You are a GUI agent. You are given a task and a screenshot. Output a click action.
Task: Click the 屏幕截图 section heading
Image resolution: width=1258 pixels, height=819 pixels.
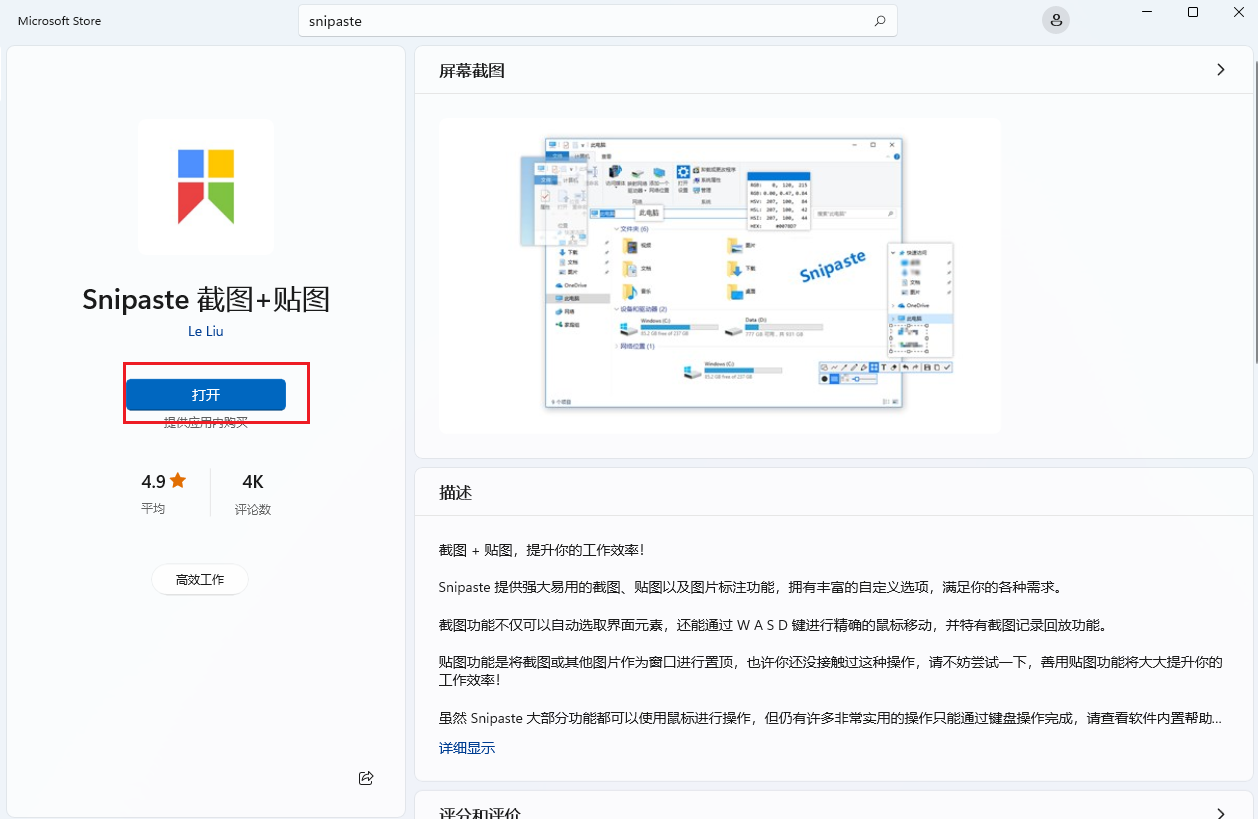tap(472, 71)
